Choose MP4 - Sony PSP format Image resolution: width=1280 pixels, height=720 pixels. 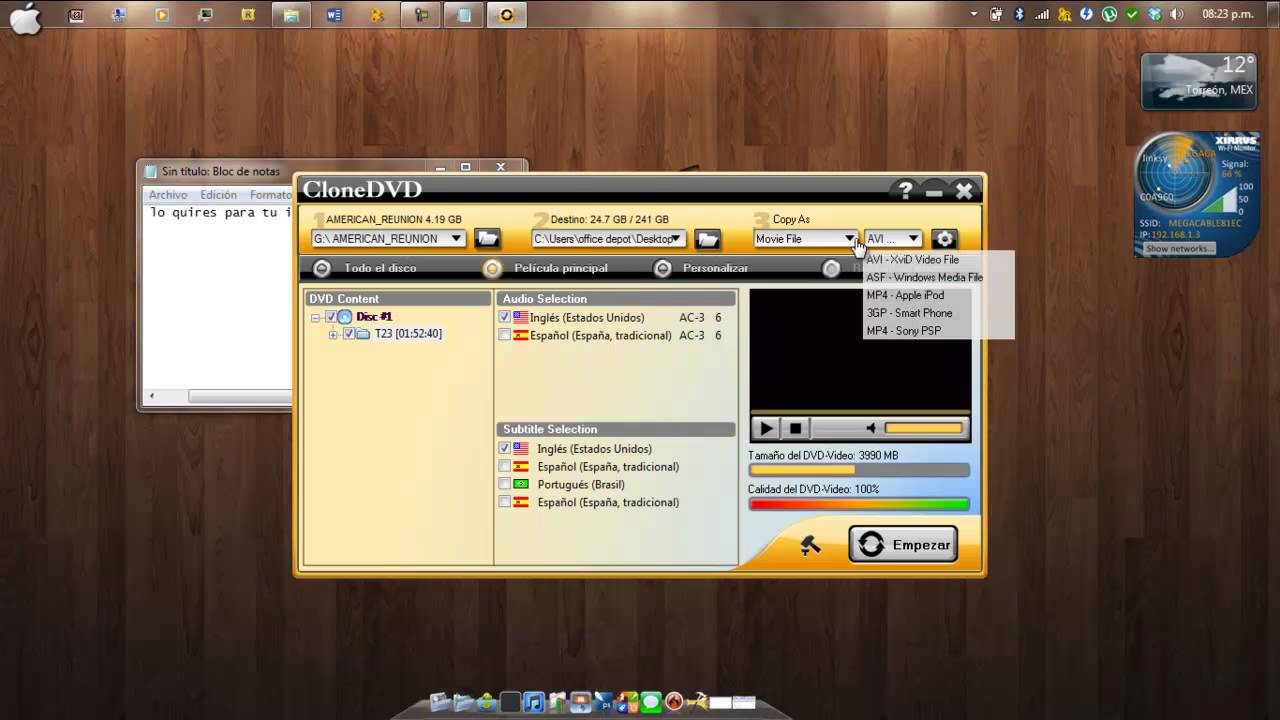coord(938,331)
